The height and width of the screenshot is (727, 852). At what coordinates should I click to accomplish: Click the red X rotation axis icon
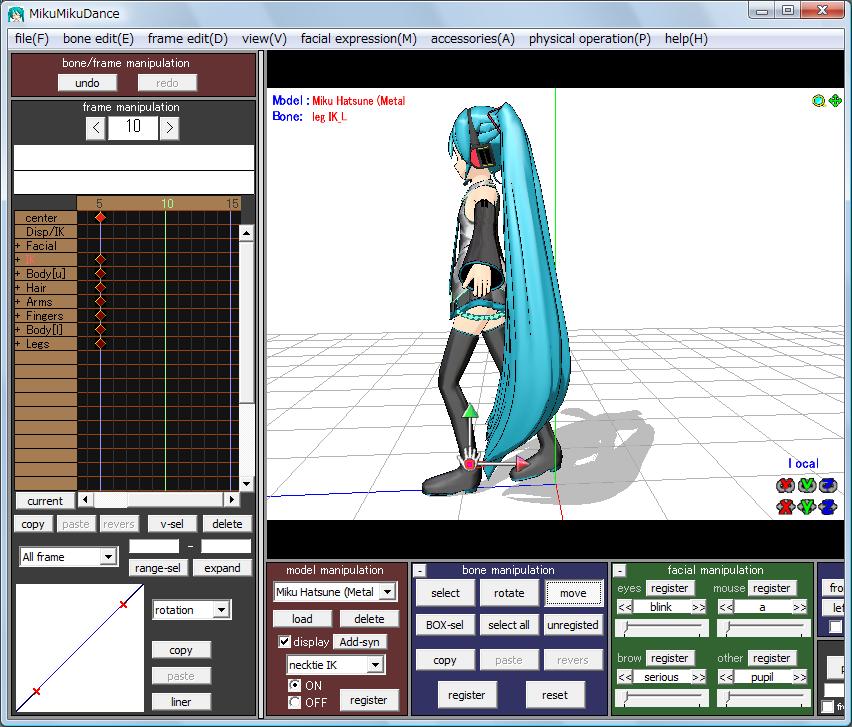(x=785, y=485)
